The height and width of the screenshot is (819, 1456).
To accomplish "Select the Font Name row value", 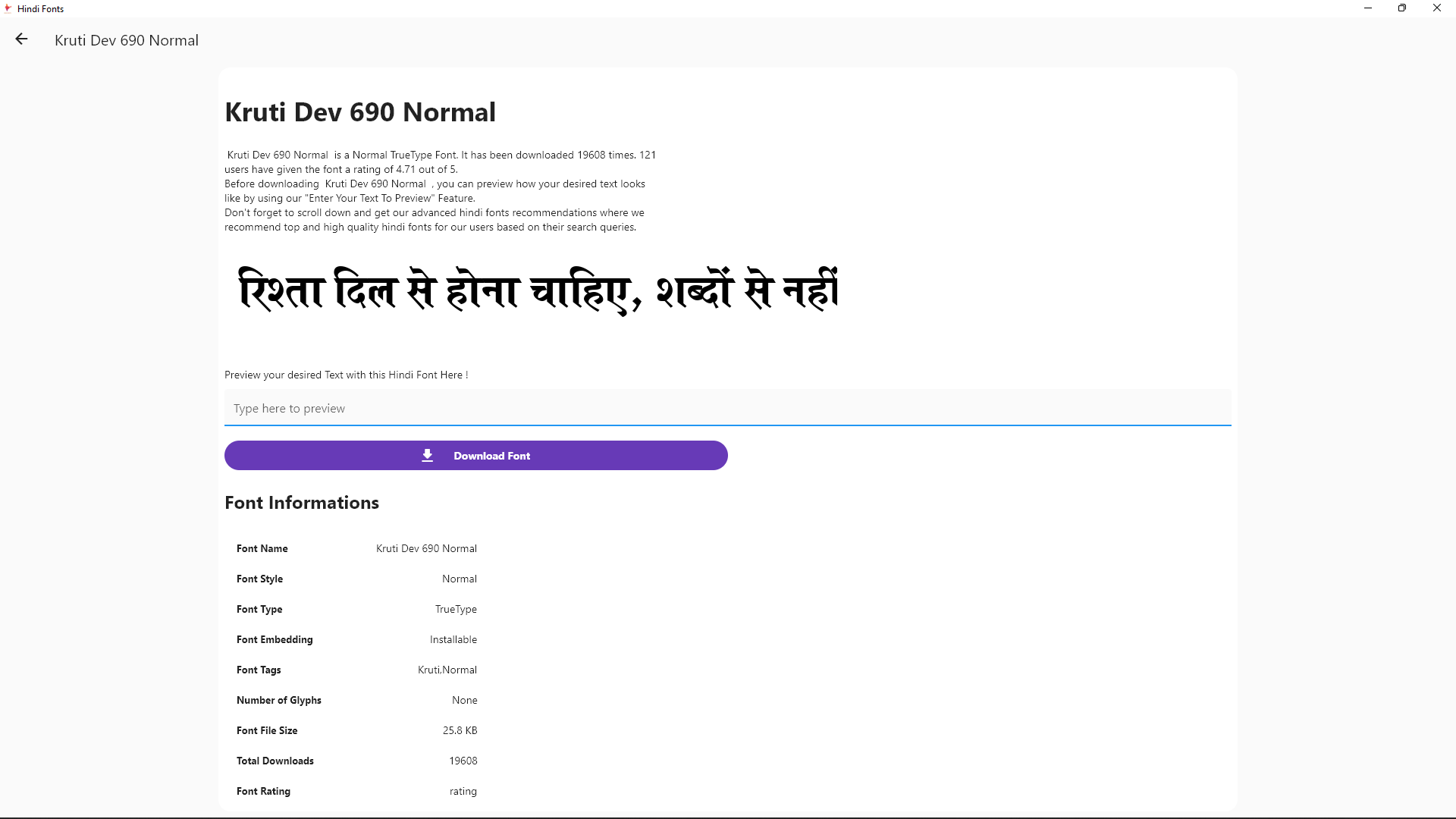I will click(x=426, y=548).
